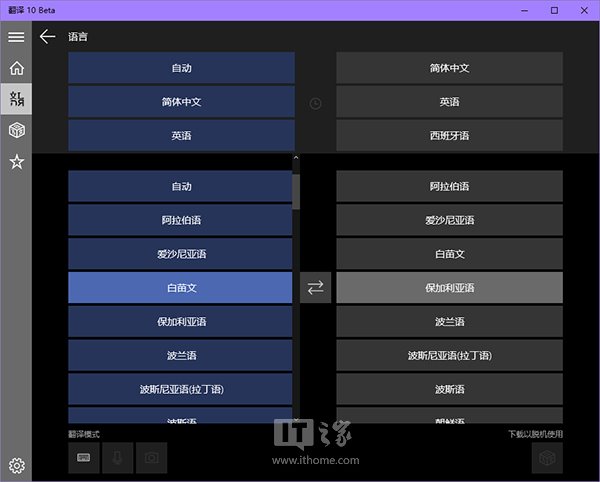
Task: Select 爱沙尼亚语 in the source list
Action: coord(180,254)
